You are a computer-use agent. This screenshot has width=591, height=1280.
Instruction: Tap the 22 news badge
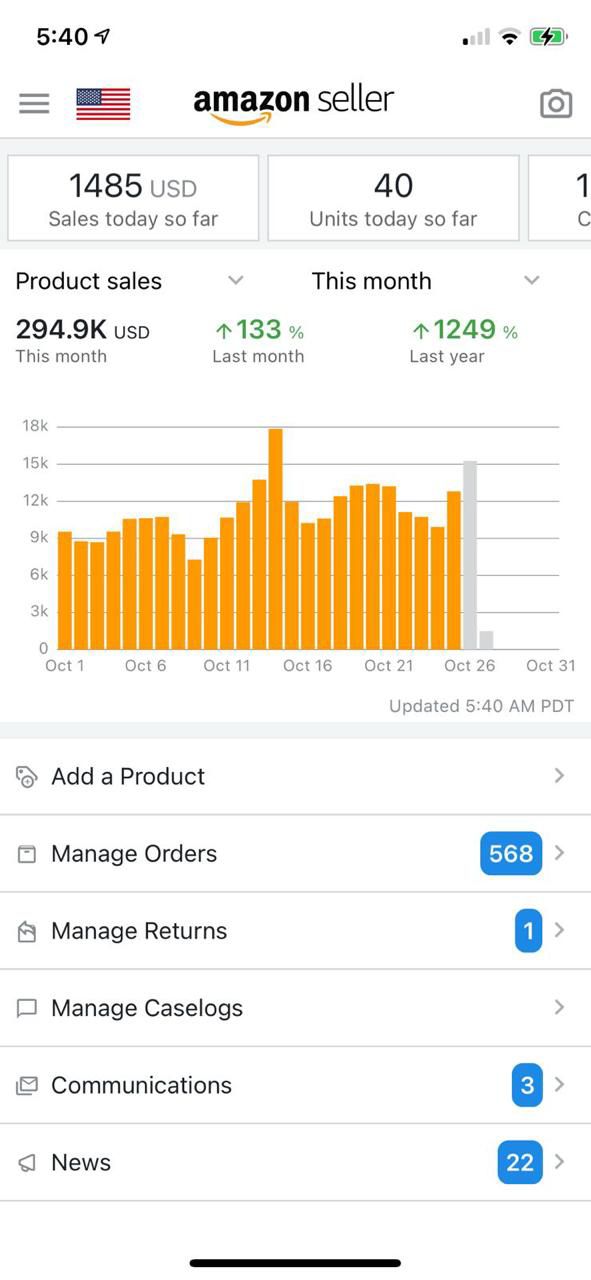pos(520,1162)
